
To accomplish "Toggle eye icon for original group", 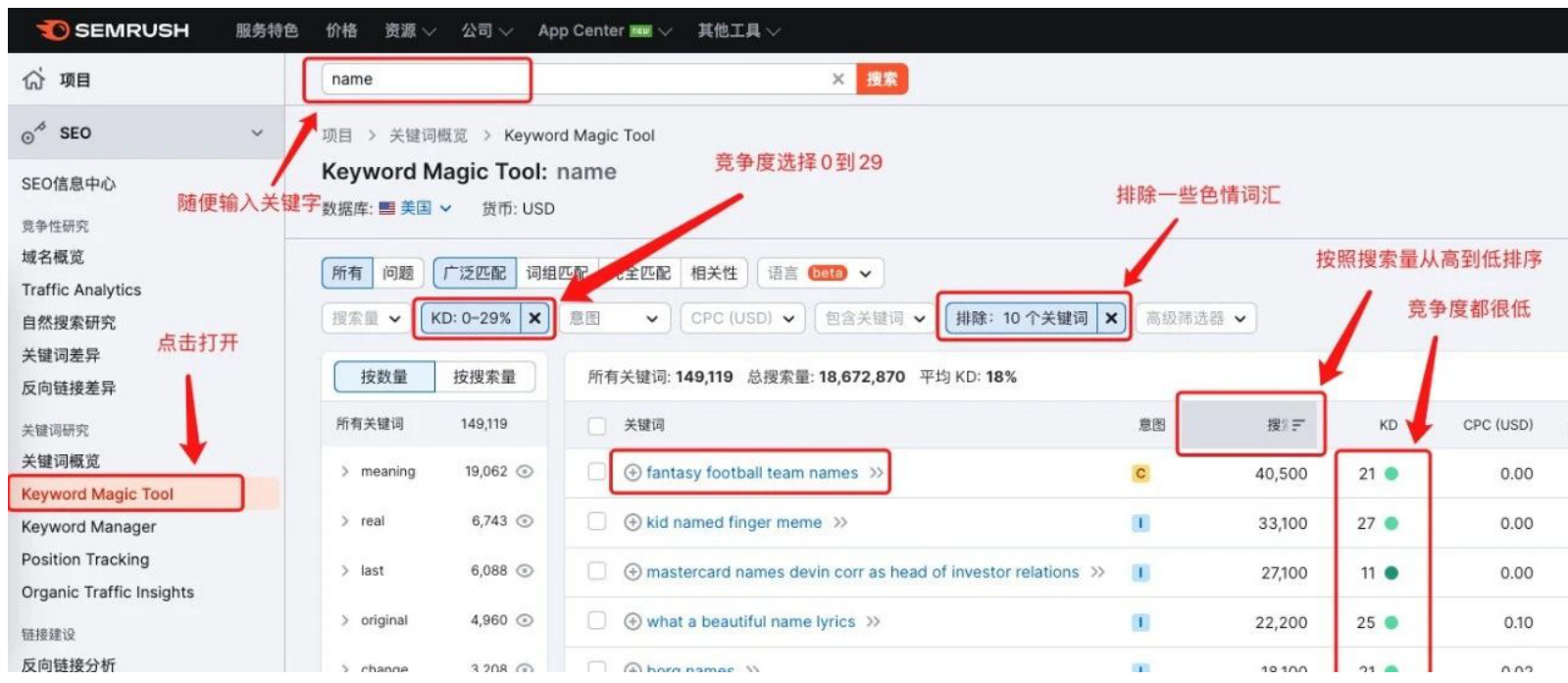I will (x=525, y=620).
